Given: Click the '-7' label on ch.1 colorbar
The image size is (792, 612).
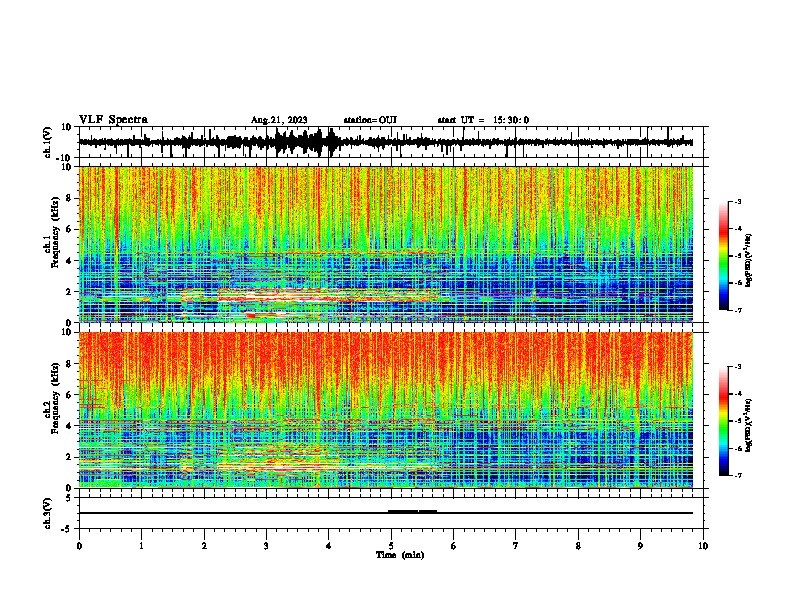Looking at the screenshot, I should coord(738,310).
